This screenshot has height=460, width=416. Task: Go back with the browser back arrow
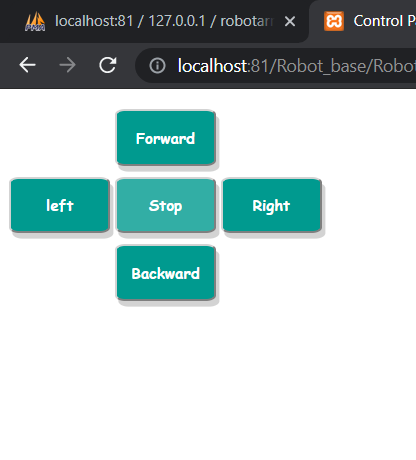[27, 65]
